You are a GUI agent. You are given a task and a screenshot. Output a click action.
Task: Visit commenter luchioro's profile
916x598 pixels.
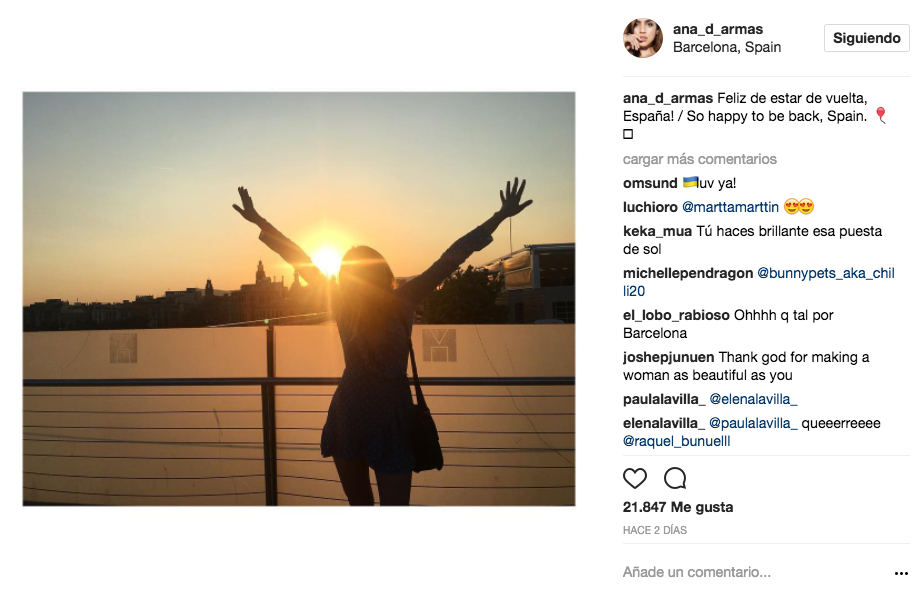pyautogui.click(x=650, y=207)
